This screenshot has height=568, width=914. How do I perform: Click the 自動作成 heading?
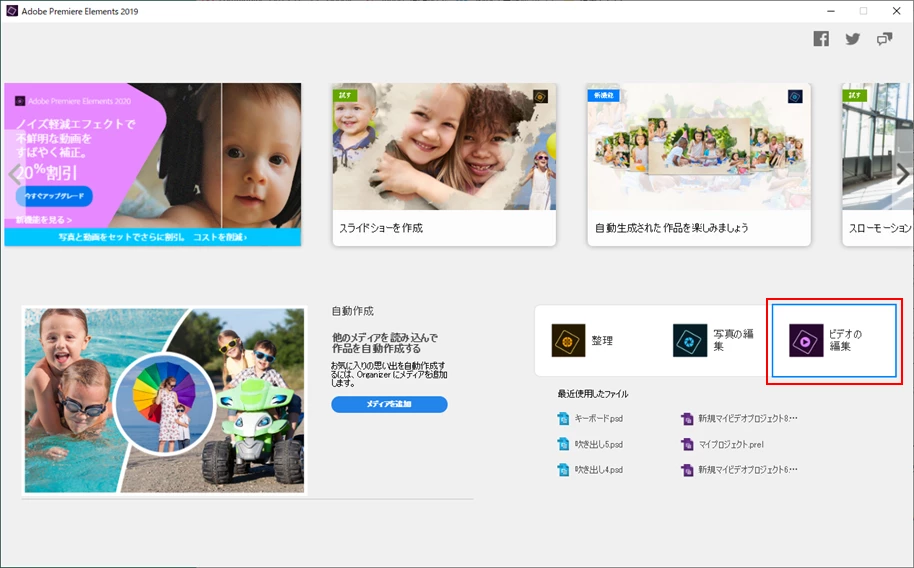pos(353,311)
